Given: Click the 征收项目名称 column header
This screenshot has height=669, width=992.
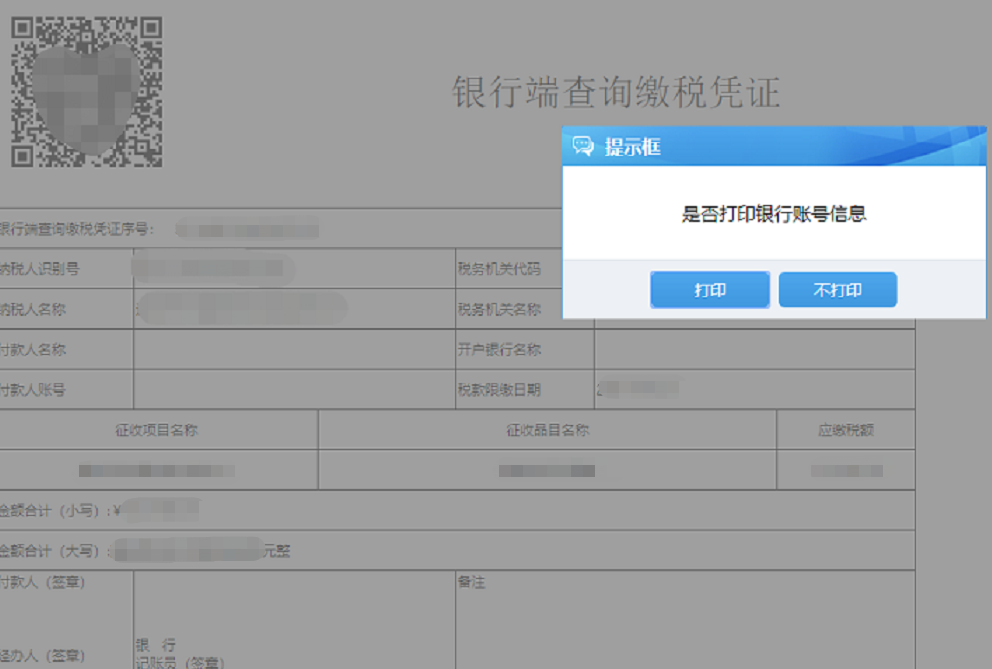Looking at the screenshot, I should click(157, 430).
